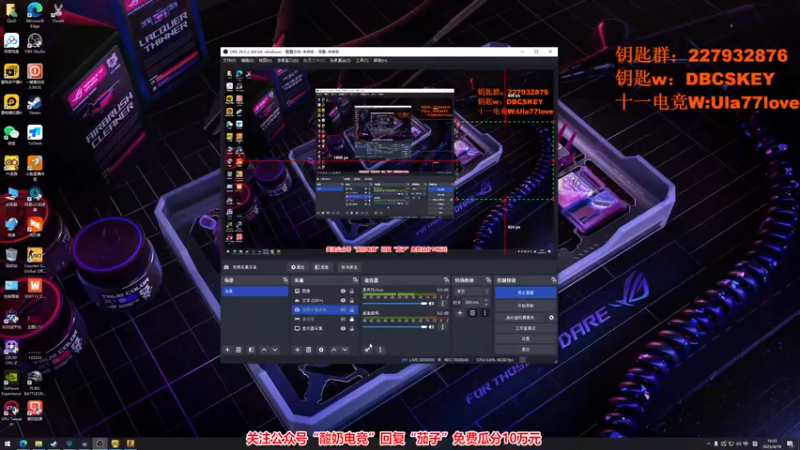Add a new source with plus icon
This screenshot has width=800, height=450.
point(297,349)
